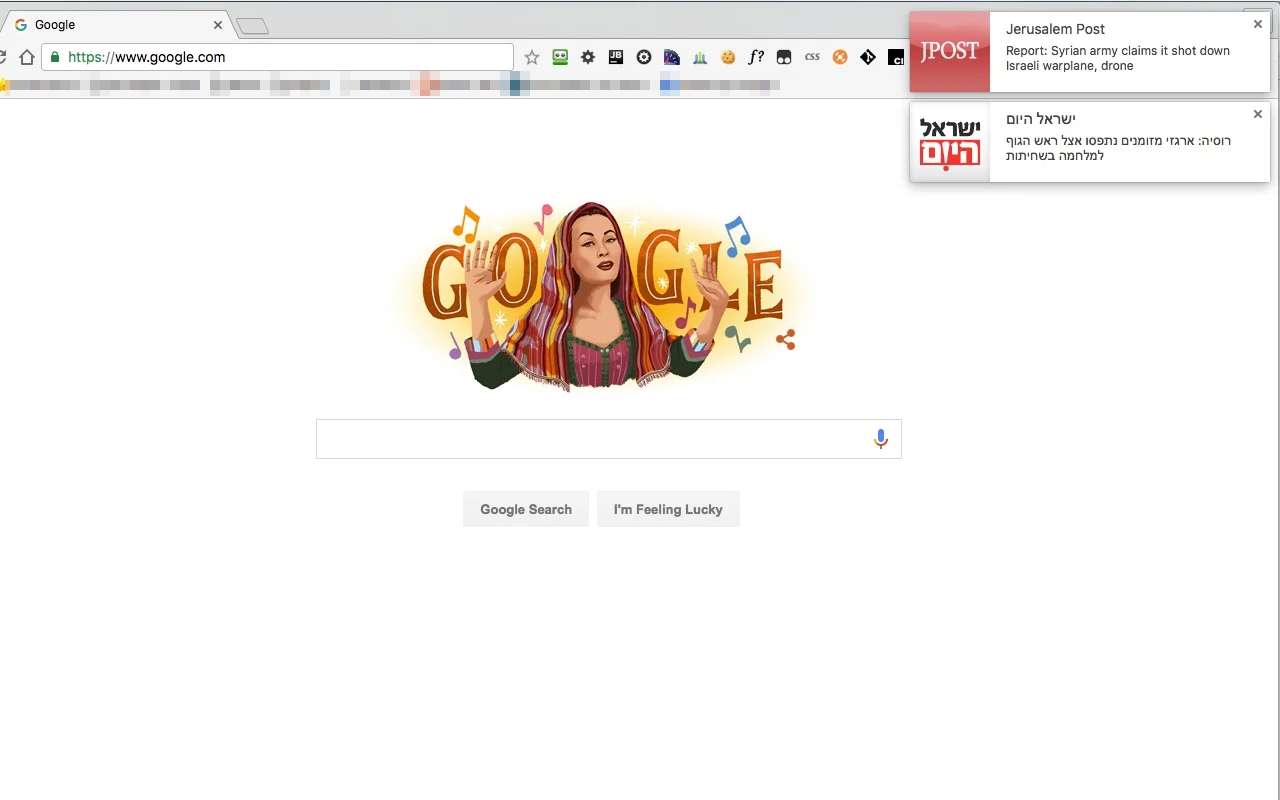Click the Git diamond extension icon
The image size is (1280, 800).
pos(868,58)
